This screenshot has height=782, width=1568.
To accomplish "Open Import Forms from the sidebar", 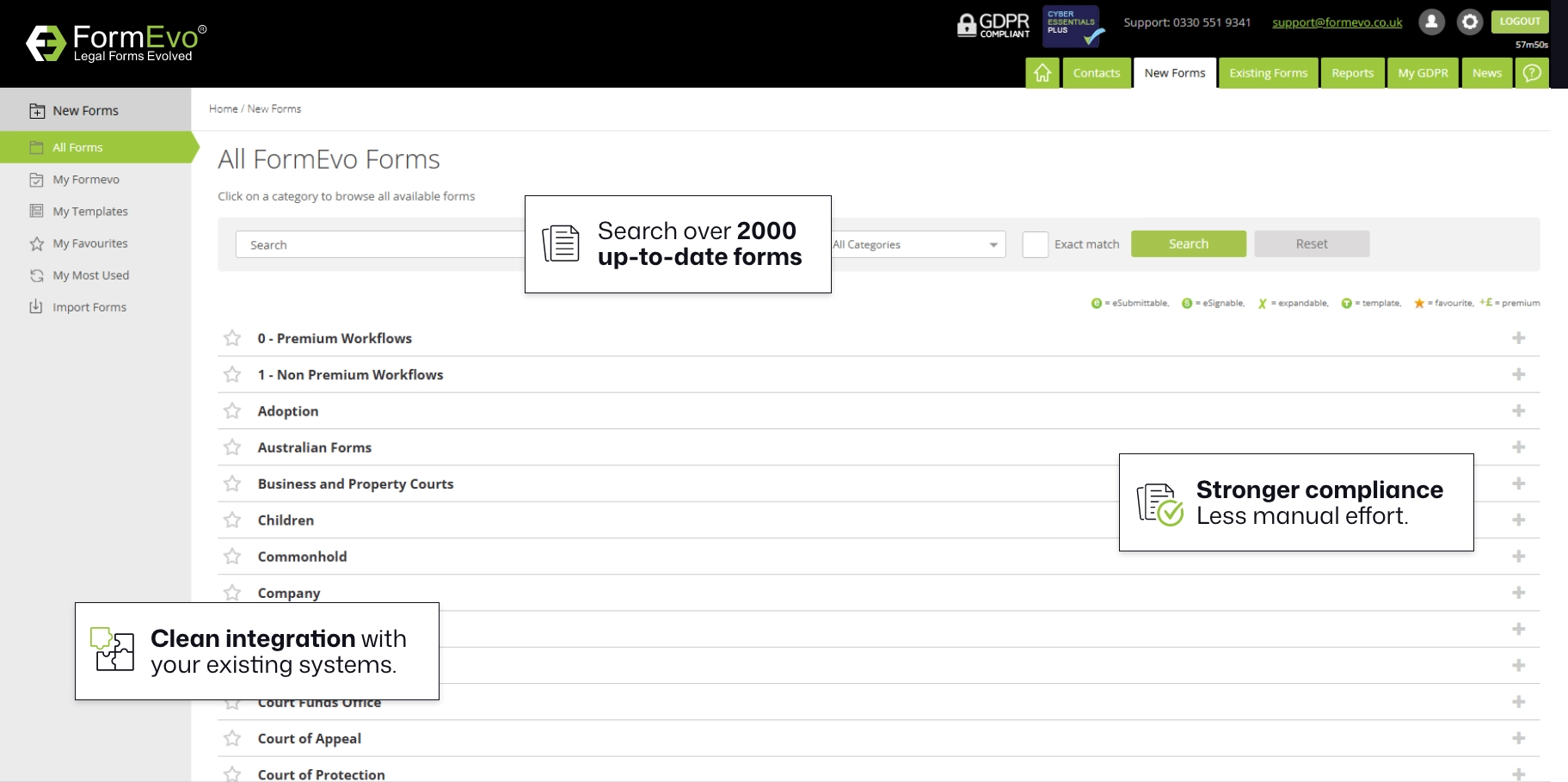I will [89, 307].
